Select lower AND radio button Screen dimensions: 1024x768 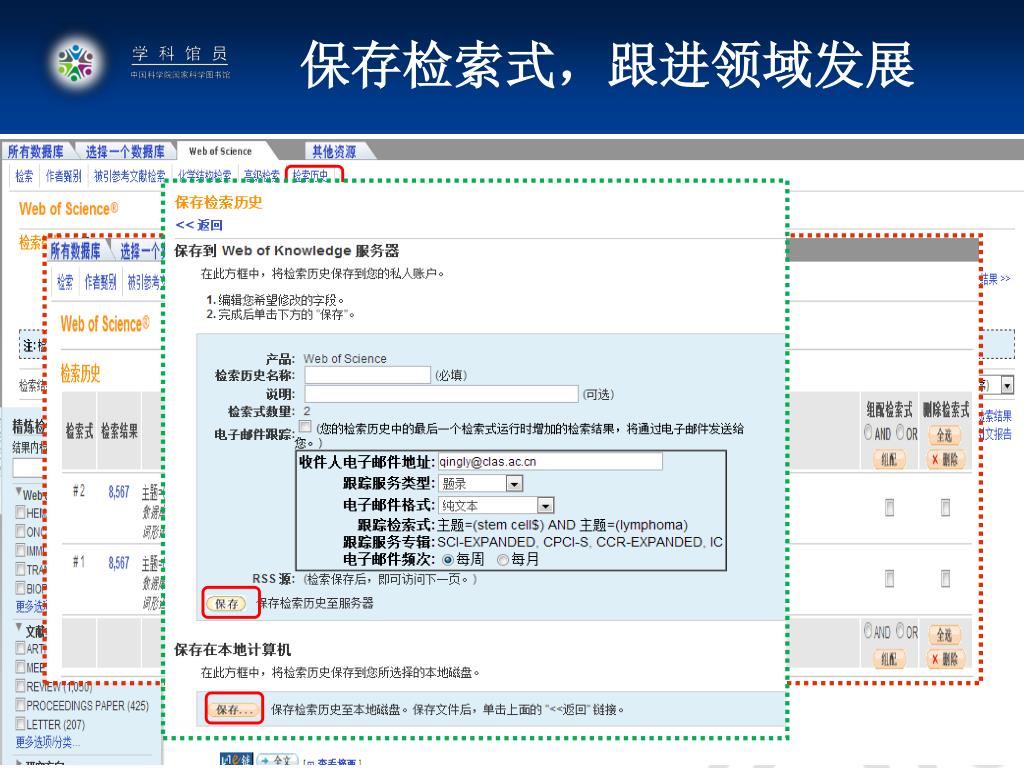click(x=868, y=631)
